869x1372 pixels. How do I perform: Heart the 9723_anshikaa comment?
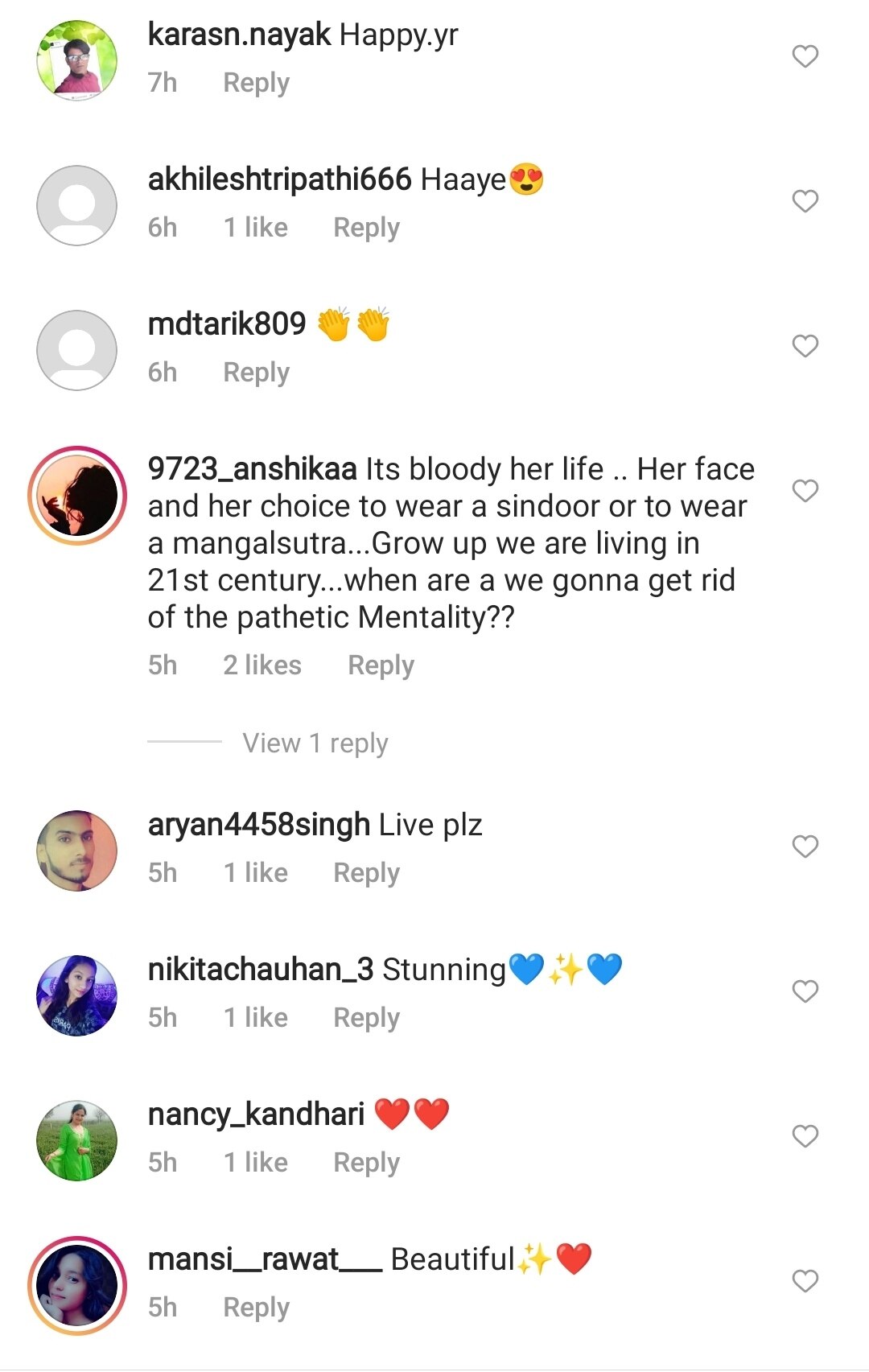[805, 491]
